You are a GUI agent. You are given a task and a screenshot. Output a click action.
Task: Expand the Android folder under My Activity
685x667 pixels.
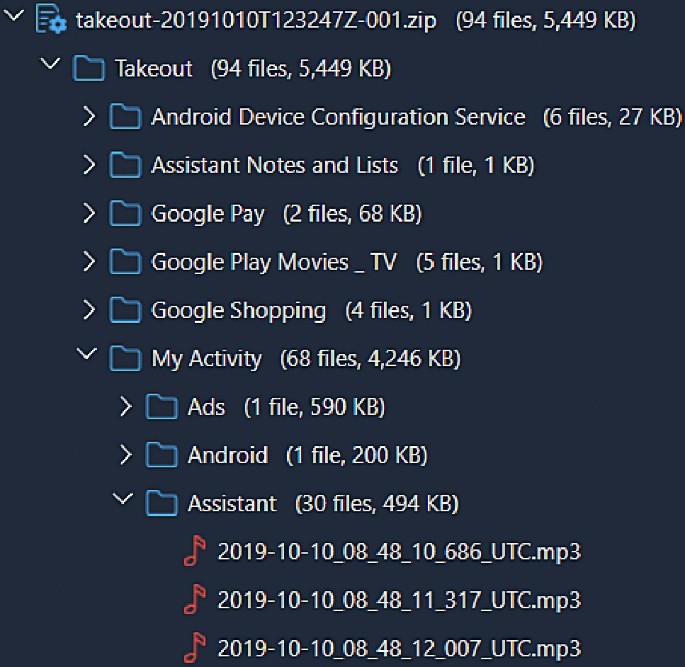tap(125, 456)
